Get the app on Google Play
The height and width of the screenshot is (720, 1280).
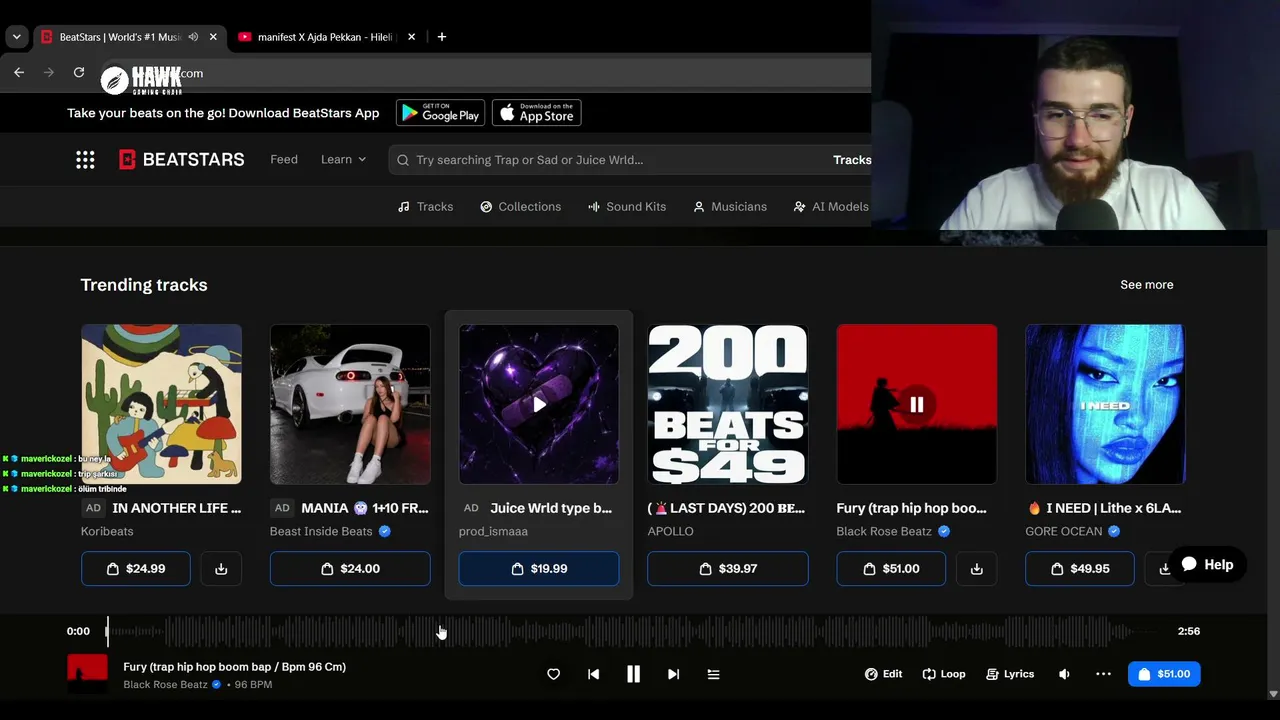click(440, 113)
